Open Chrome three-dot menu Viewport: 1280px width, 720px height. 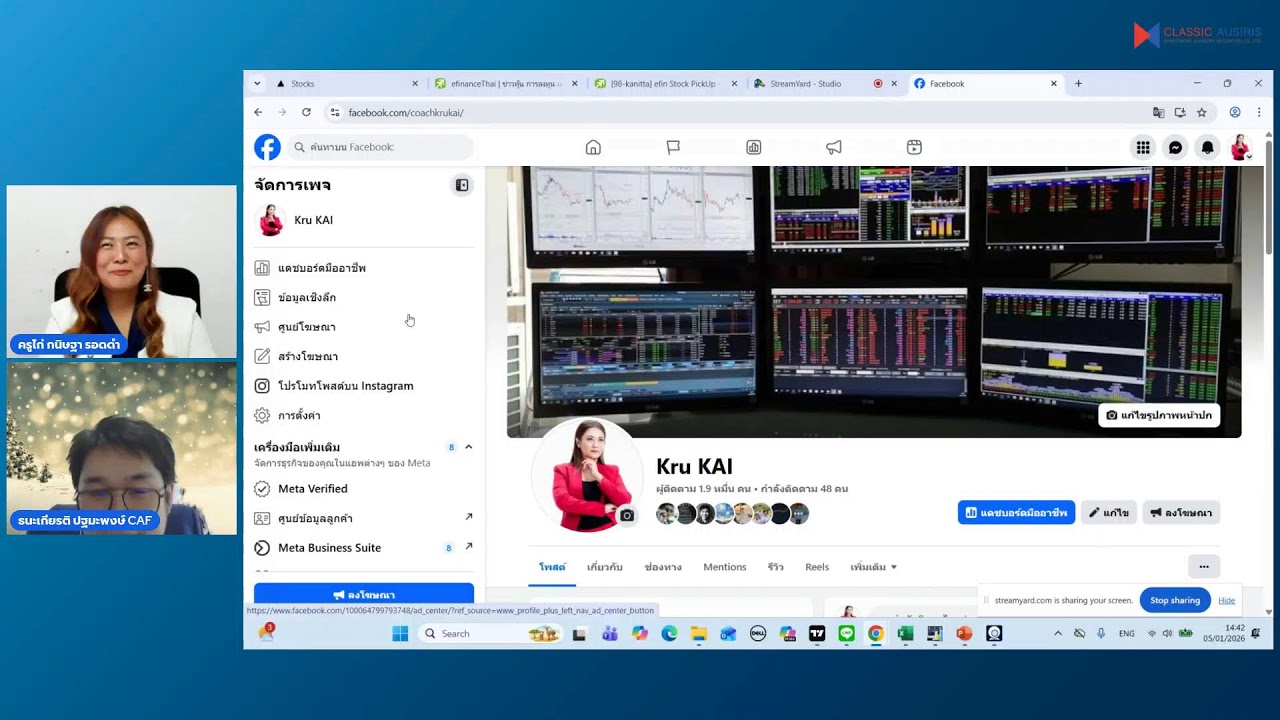click(x=1259, y=112)
